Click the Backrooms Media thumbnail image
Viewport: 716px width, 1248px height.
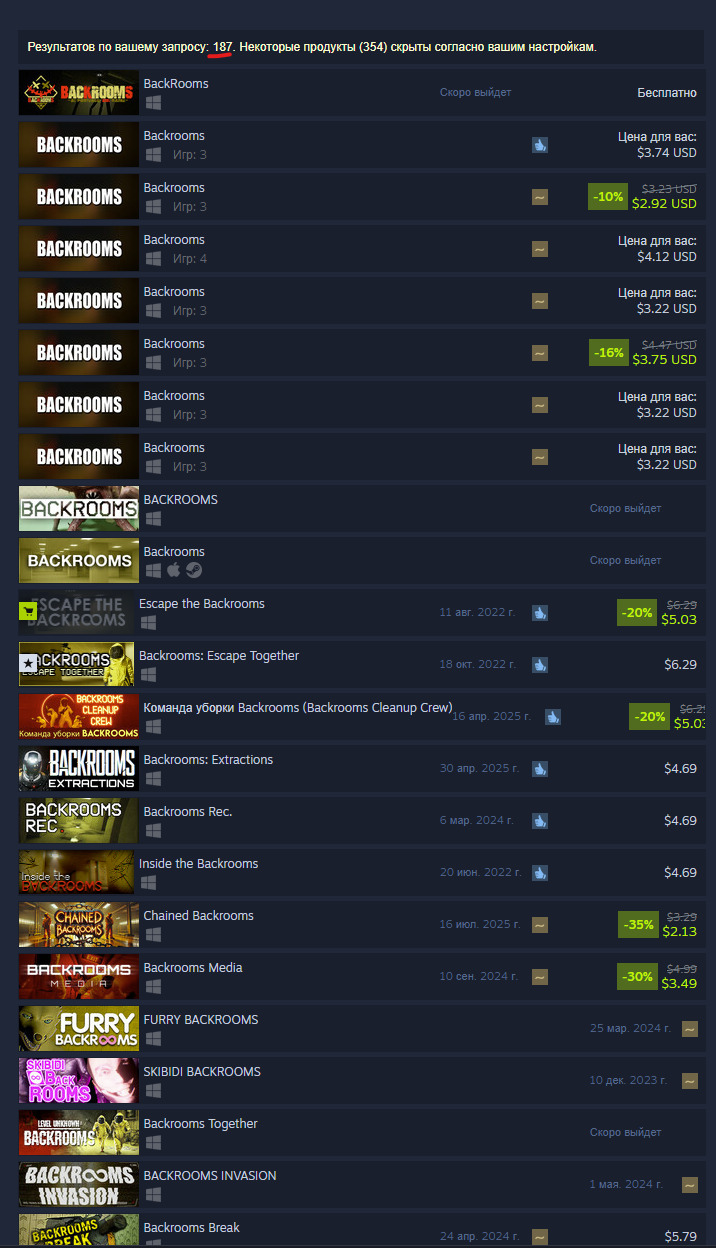79,977
